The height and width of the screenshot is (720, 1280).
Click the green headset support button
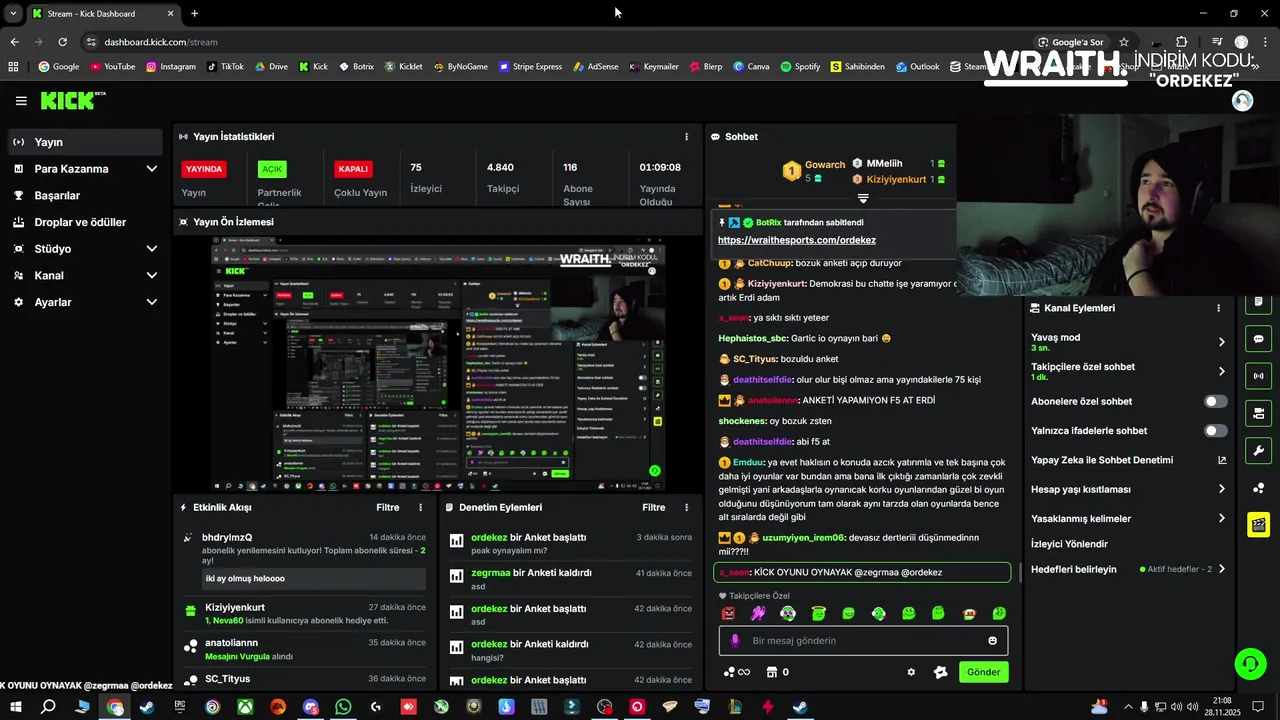coord(1249,663)
